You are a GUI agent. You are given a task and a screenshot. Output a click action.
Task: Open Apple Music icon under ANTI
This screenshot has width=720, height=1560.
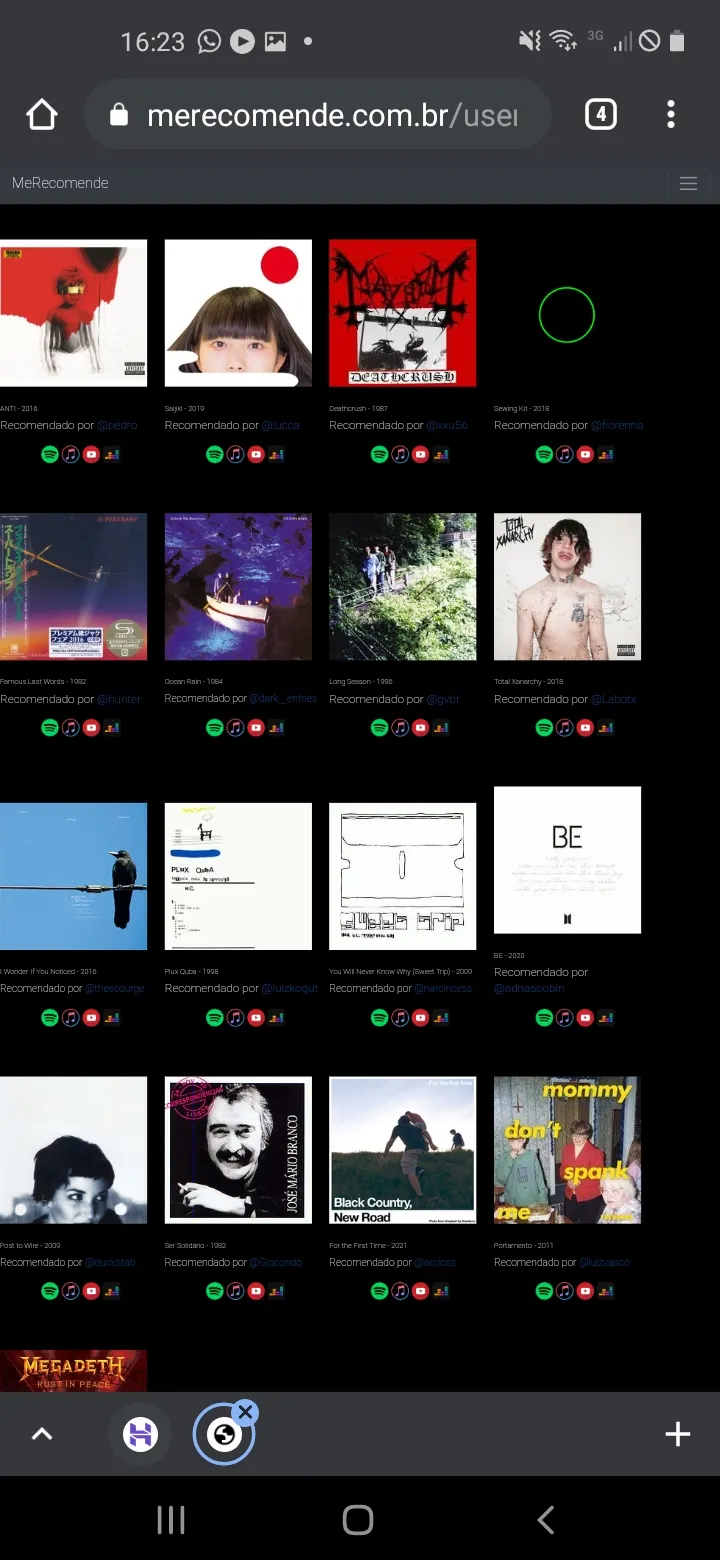pyautogui.click(x=70, y=454)
